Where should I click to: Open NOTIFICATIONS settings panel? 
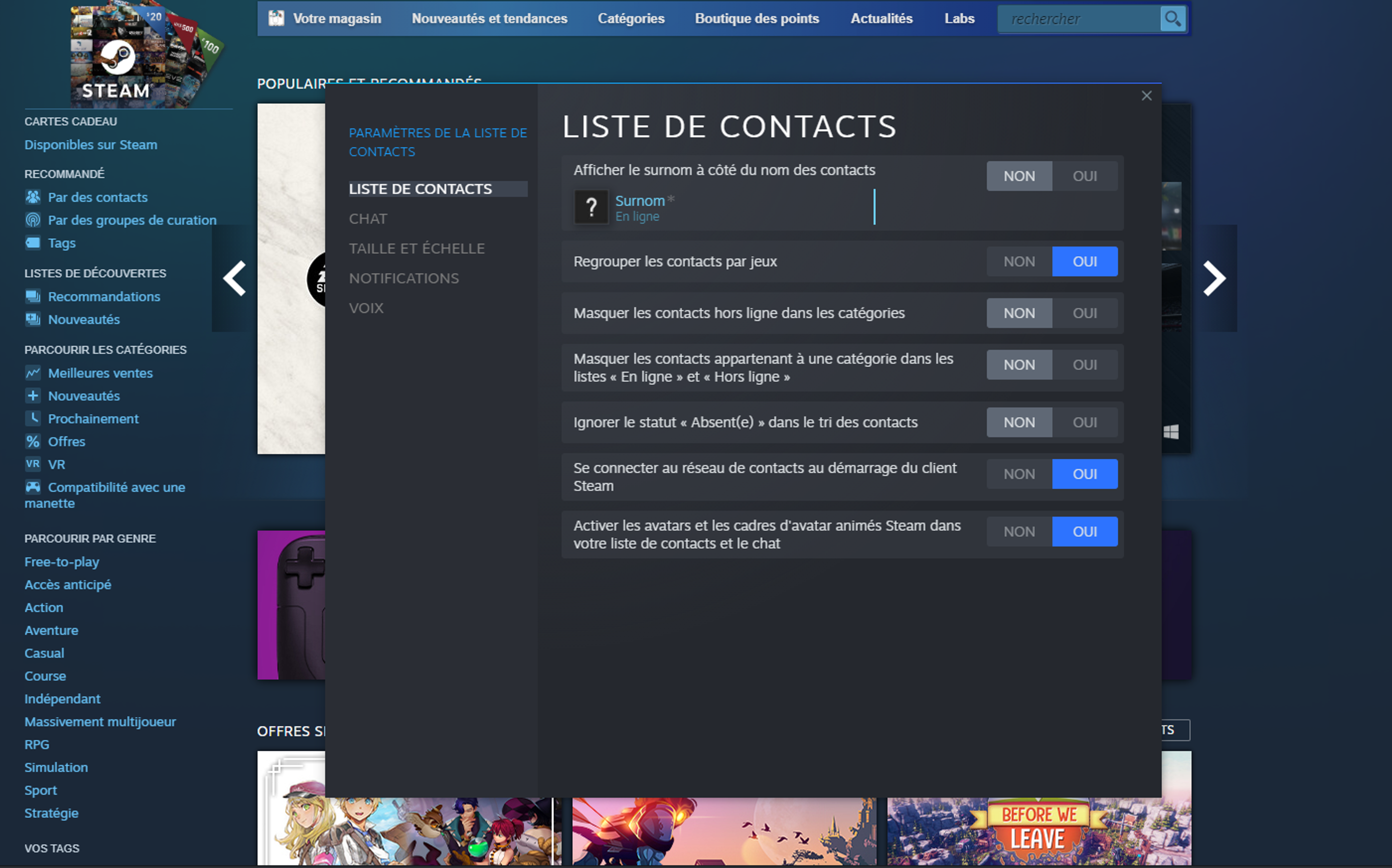(x=404, y=278)
